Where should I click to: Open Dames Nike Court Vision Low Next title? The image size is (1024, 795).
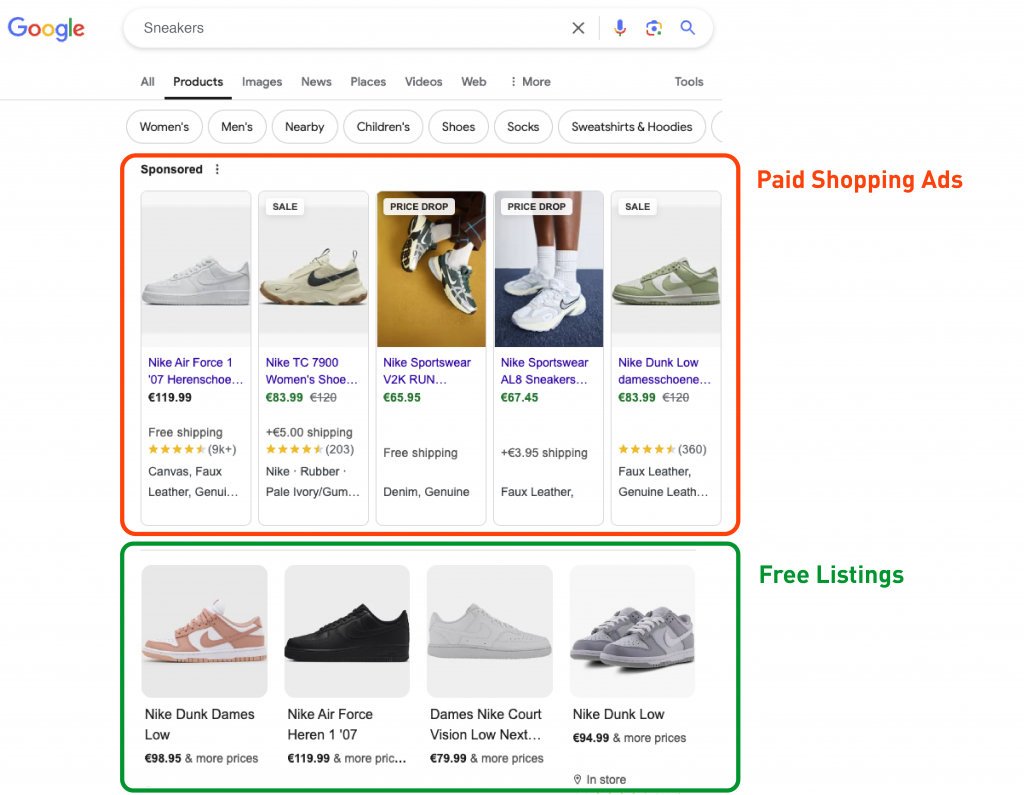click(486, 724)
